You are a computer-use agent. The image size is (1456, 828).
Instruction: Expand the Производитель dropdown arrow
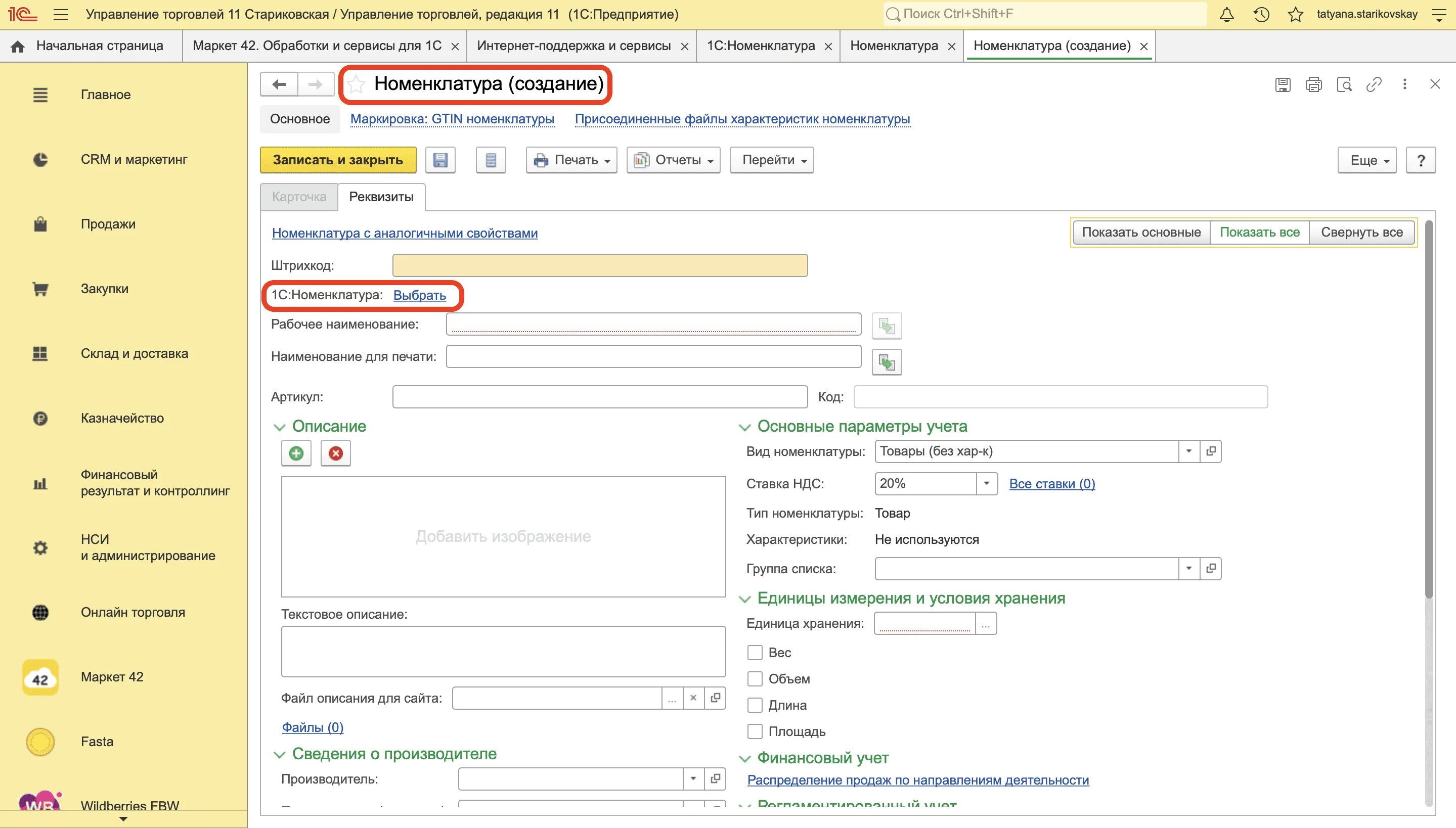tap(693, 778)
